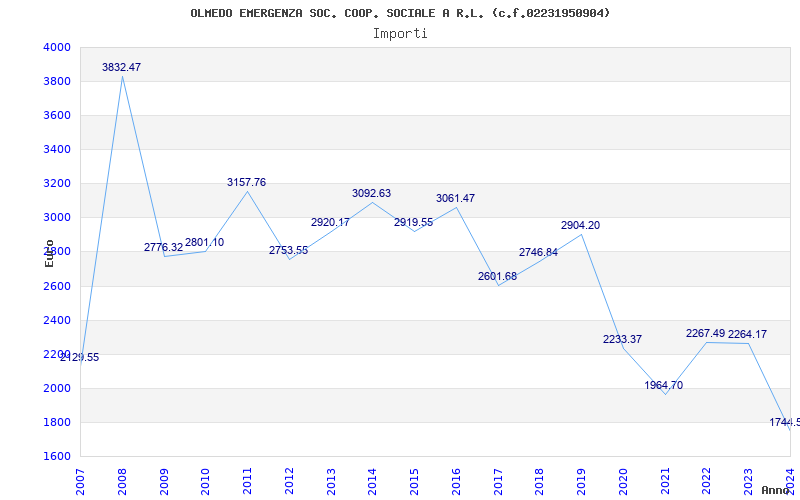Click the data label 3061.47
This screenshot has height=500, width=800.
pos(455,198)
